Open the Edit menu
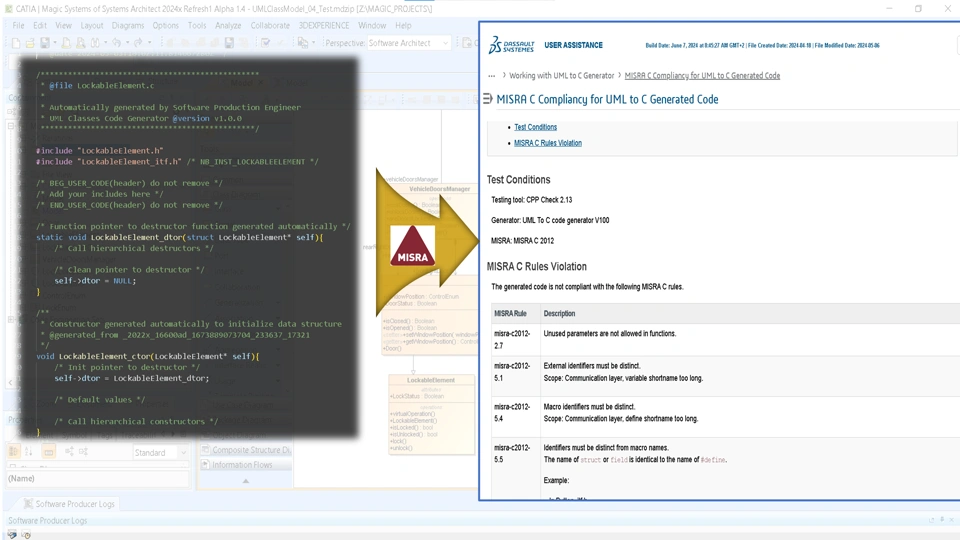Viewport: 960px width, 540px height. click(40, 25)
